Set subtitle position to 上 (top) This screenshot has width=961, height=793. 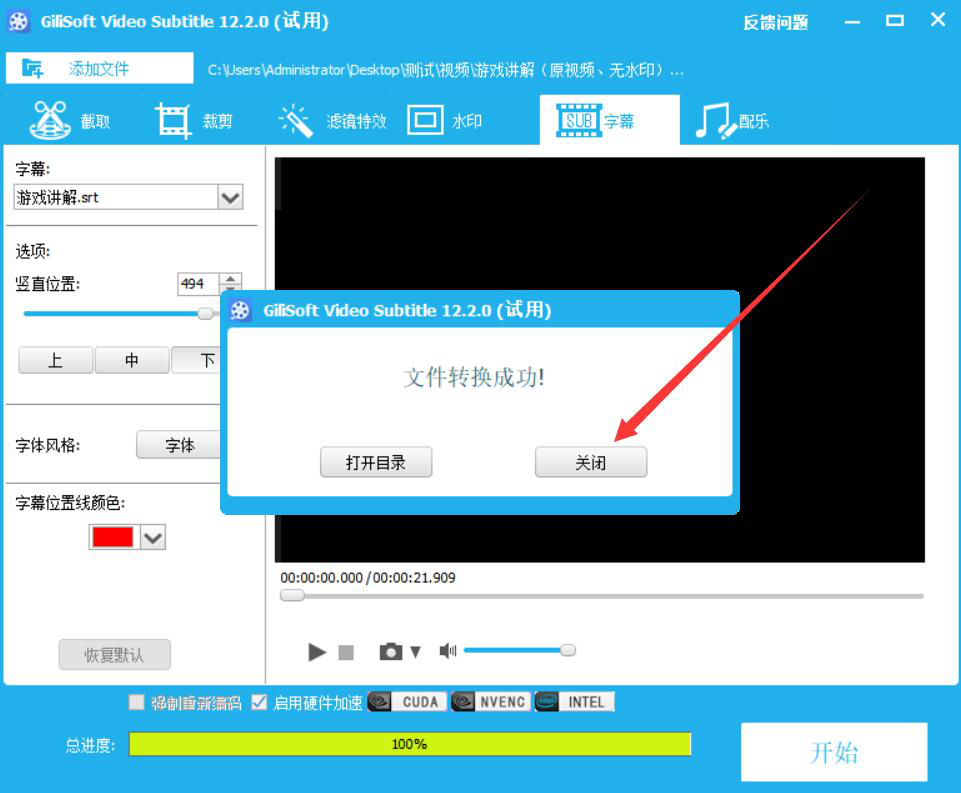tap(56, 360)
